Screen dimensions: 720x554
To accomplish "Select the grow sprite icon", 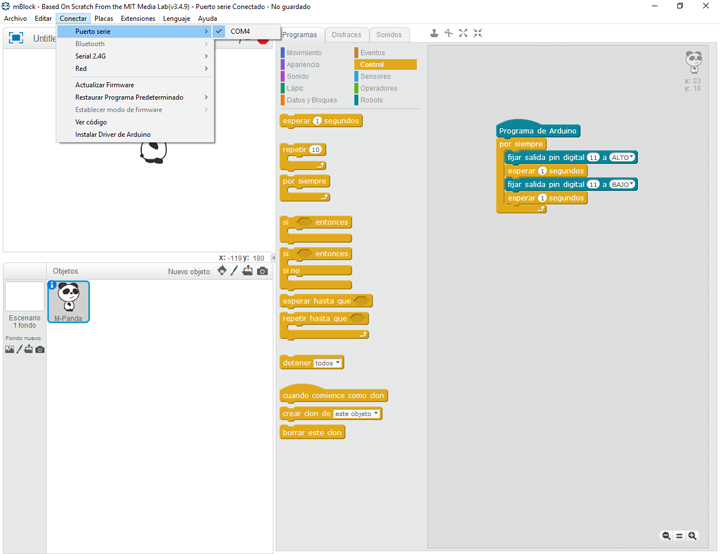I will pyautogui.click(x=463, y=33).
